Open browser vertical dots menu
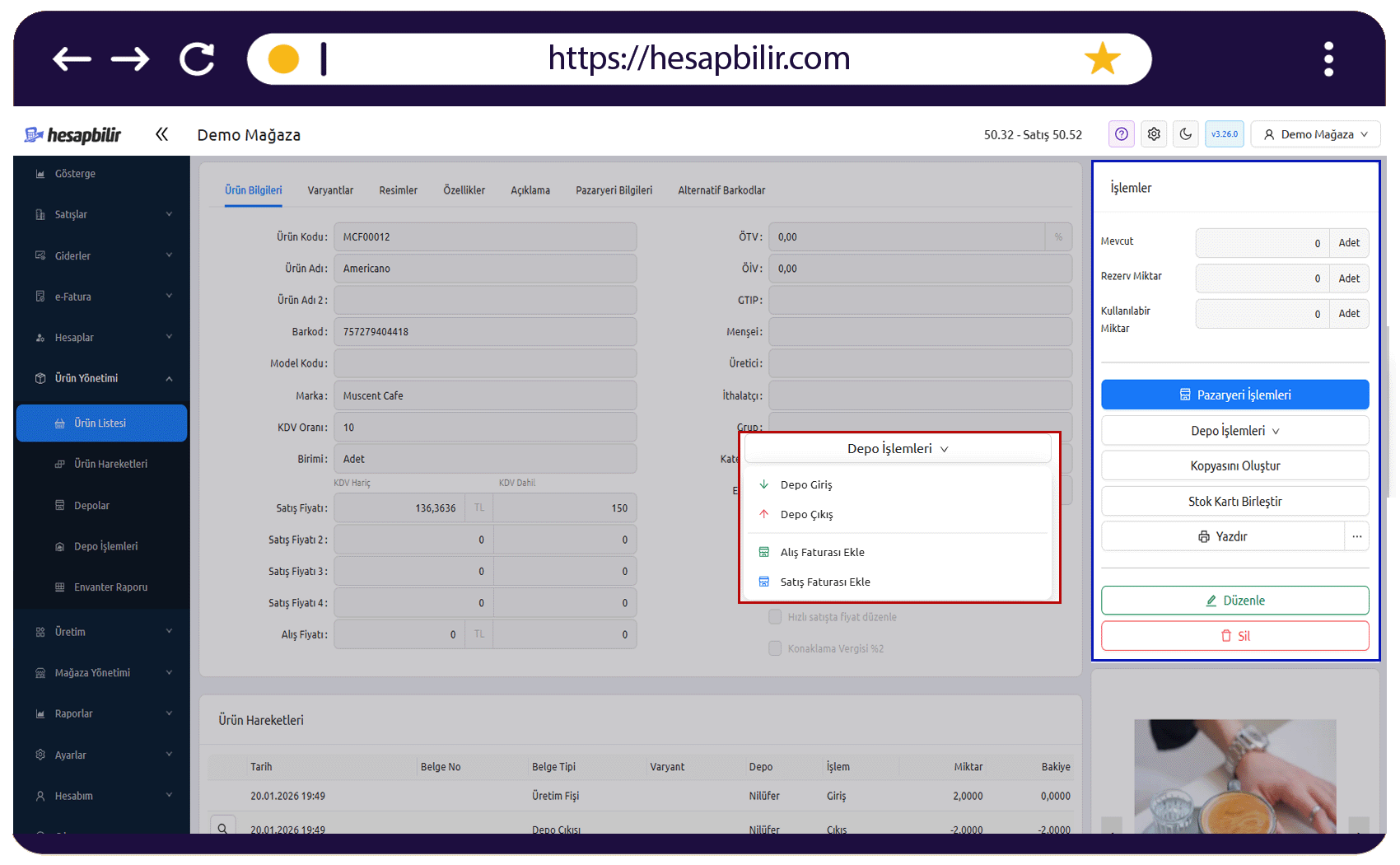The width and height of the screenshot is (1400, 865). (x=1328, y=59)
